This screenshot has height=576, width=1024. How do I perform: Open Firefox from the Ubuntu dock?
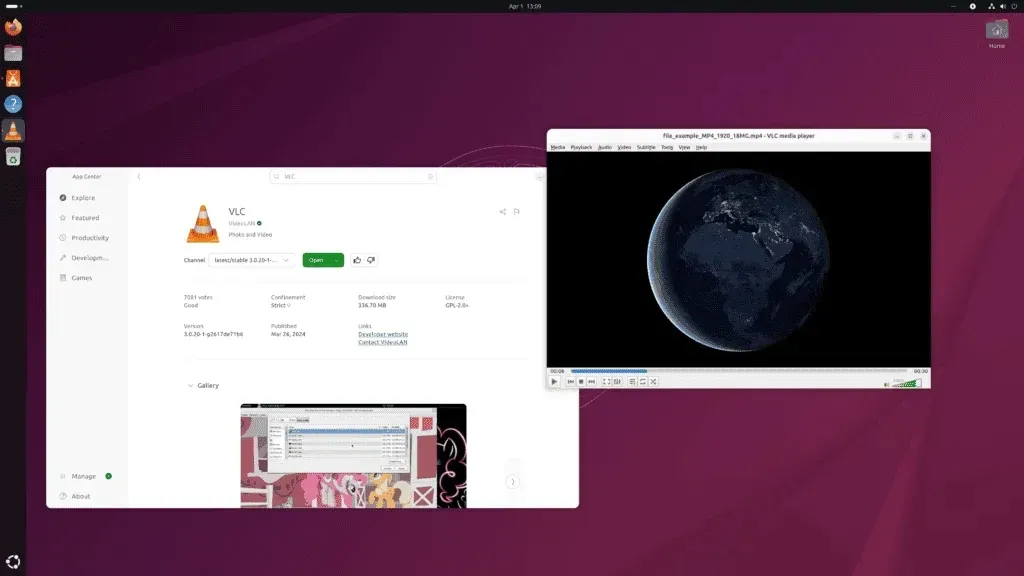(x=13, y=27)
